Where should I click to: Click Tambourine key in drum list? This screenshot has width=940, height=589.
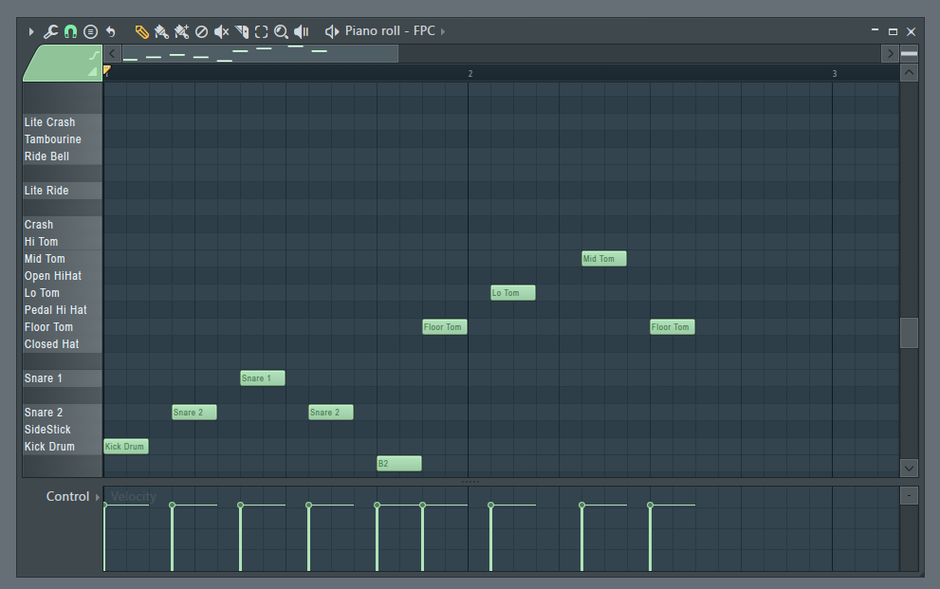tap(62, 139)
